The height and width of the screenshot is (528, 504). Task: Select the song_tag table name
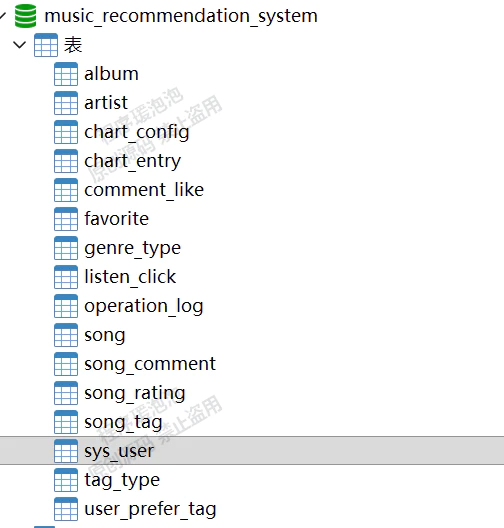(123, 422)
